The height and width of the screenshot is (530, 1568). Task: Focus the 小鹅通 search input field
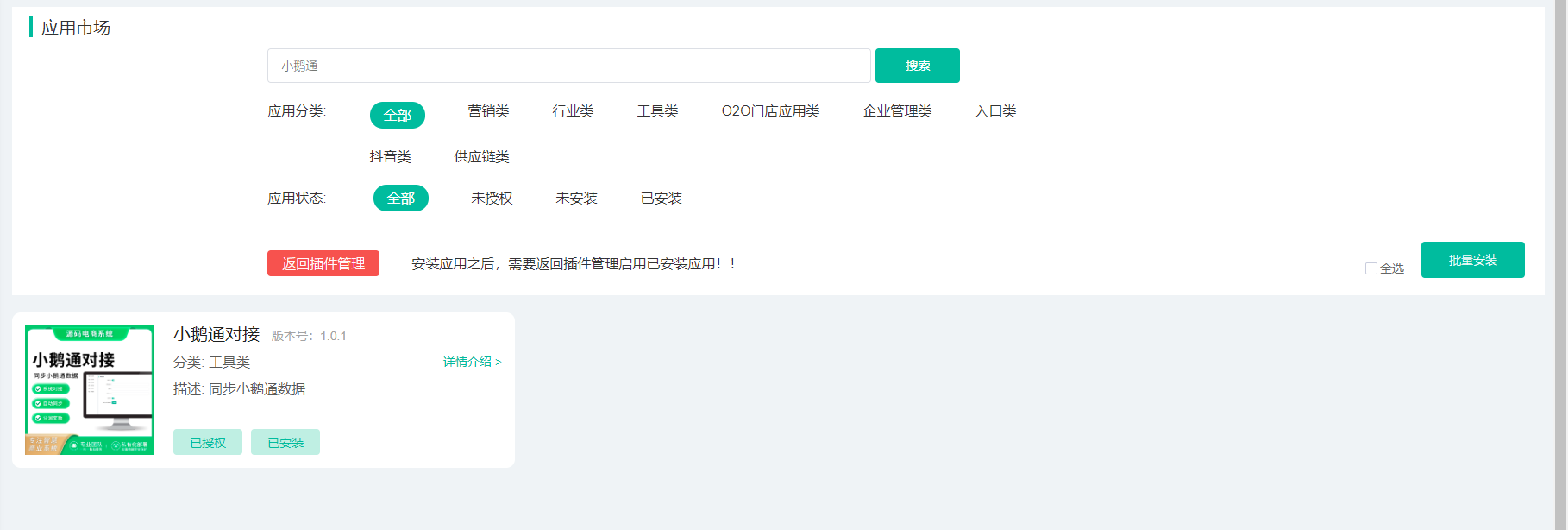pyautogui.click(x=568, y=66)
